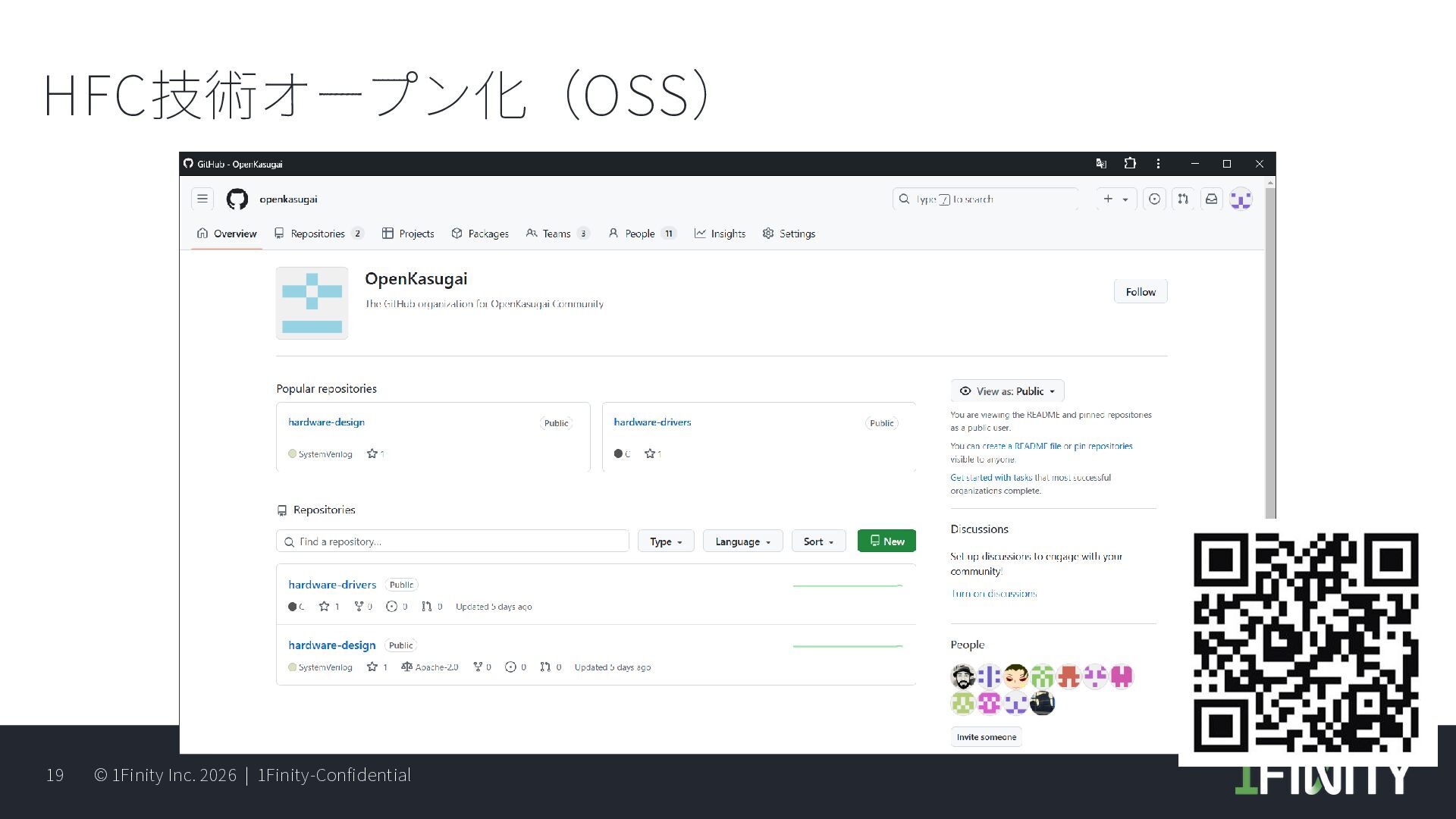Expand the Sort dropdown
The image size is (1456, 819).
point(818,541)
